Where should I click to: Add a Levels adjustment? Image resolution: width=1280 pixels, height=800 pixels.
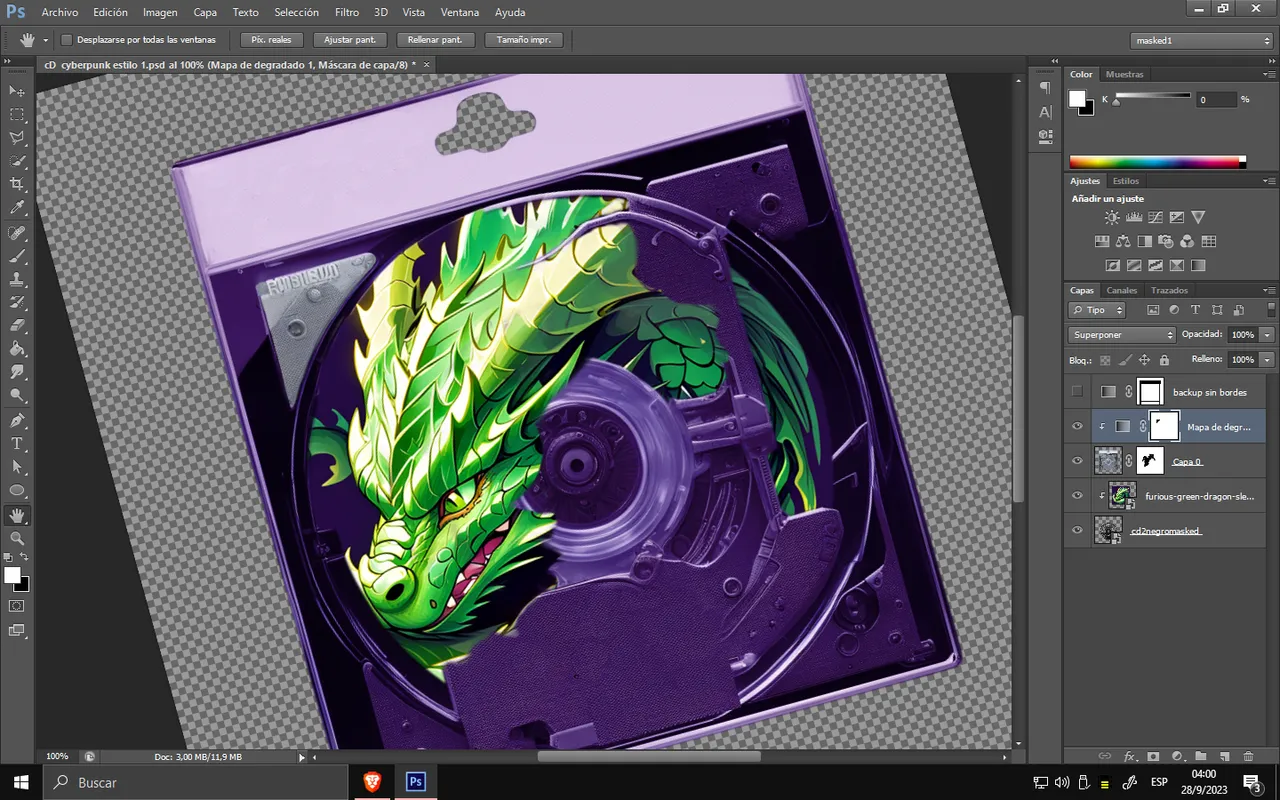click(1134, 217)
